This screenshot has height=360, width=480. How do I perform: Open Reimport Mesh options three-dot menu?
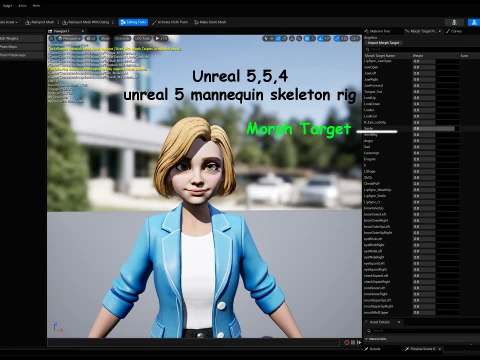[x=58, y=22]
